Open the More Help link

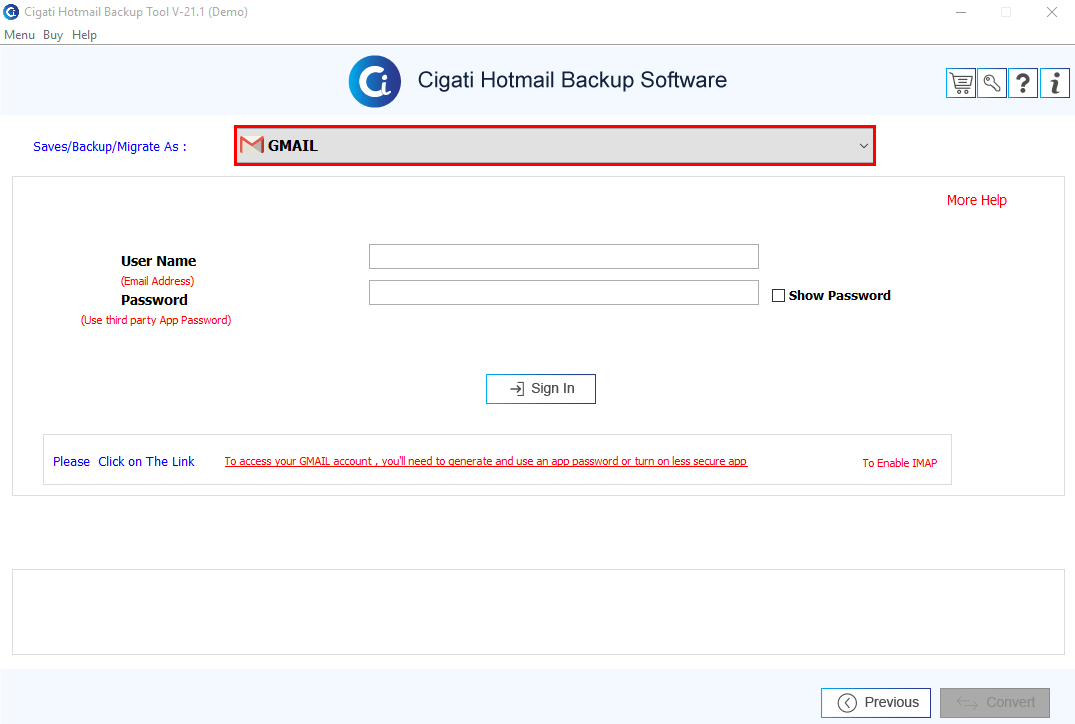(x=976, y=200)
